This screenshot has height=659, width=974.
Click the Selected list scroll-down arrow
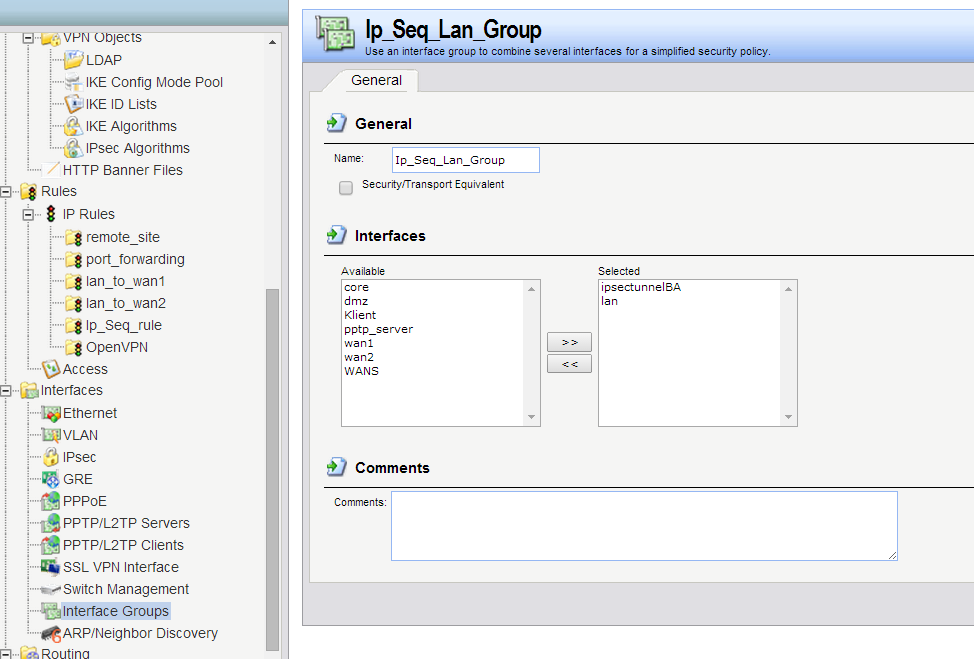[788, 417]
